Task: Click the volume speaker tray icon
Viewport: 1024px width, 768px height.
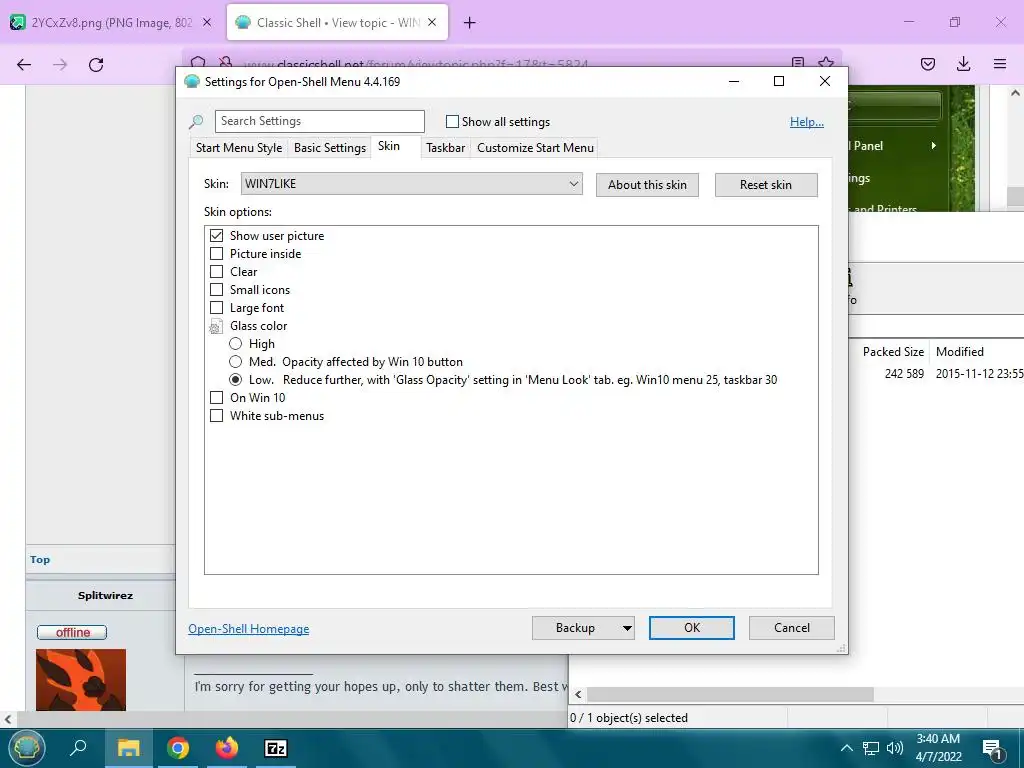Action: [x=895, y=748]
